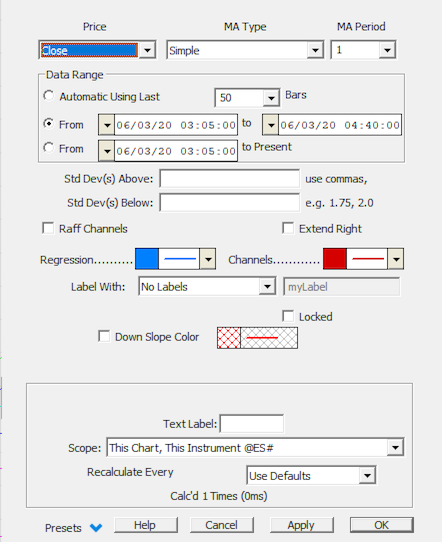
Task: Expand the MA Period dropdown
Action: (x=387, y=50)
